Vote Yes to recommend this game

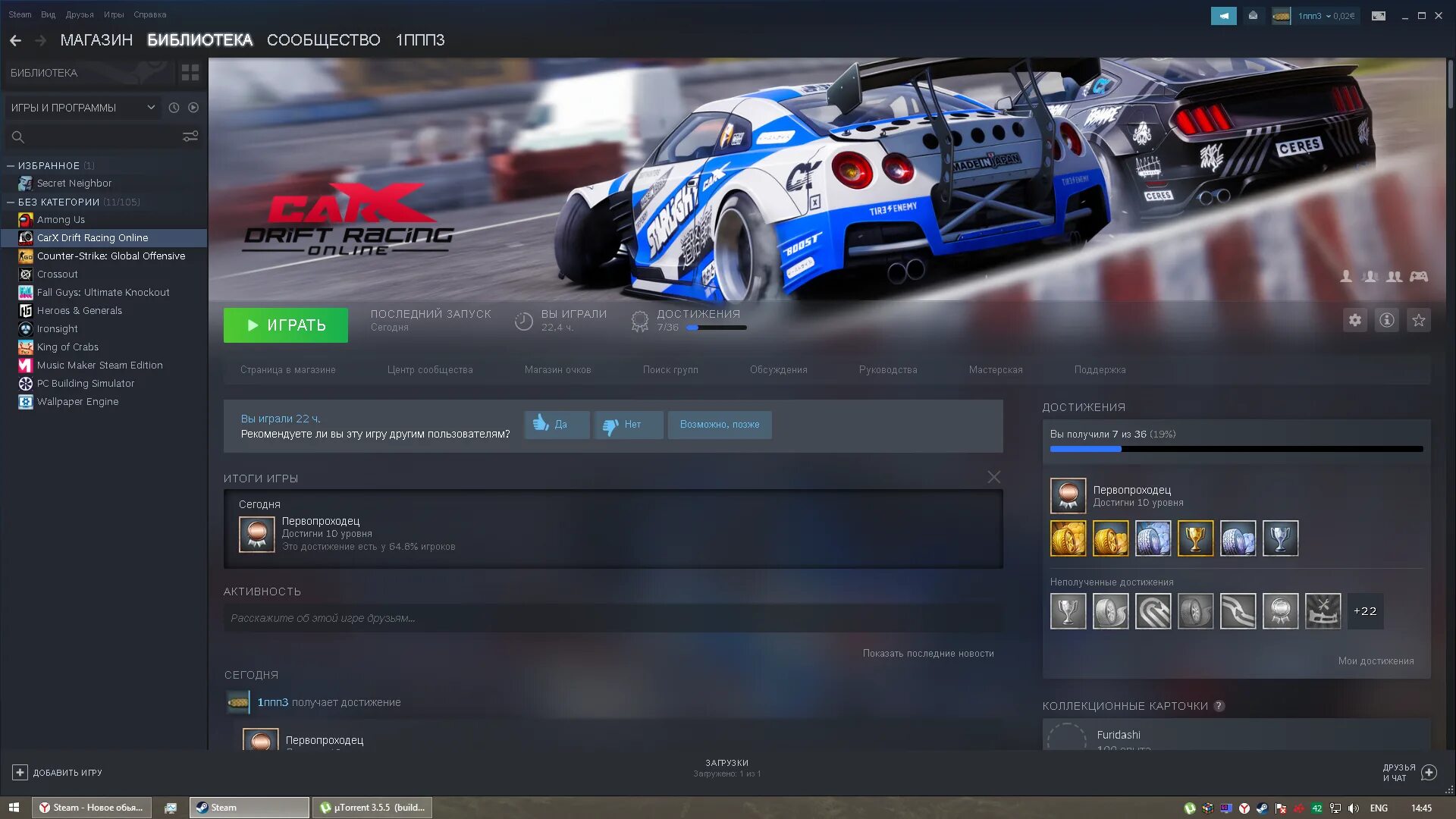pyautogui.click(x=556, y=425)
